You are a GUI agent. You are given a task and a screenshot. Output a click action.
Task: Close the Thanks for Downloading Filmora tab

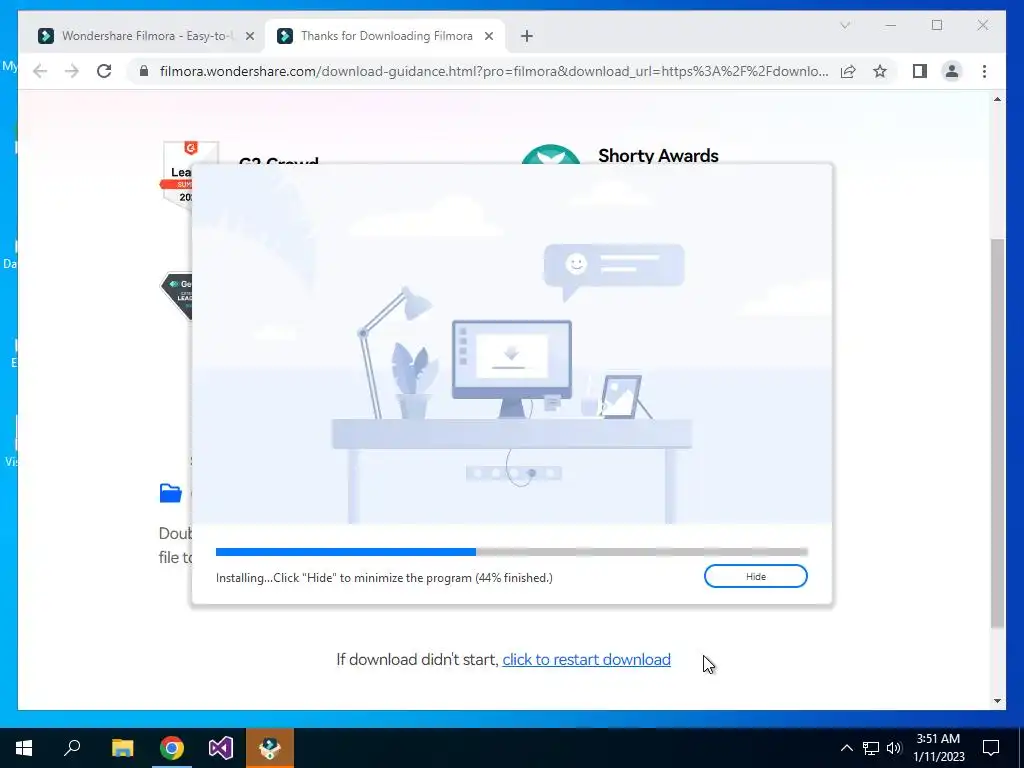[x=488, y=37]
